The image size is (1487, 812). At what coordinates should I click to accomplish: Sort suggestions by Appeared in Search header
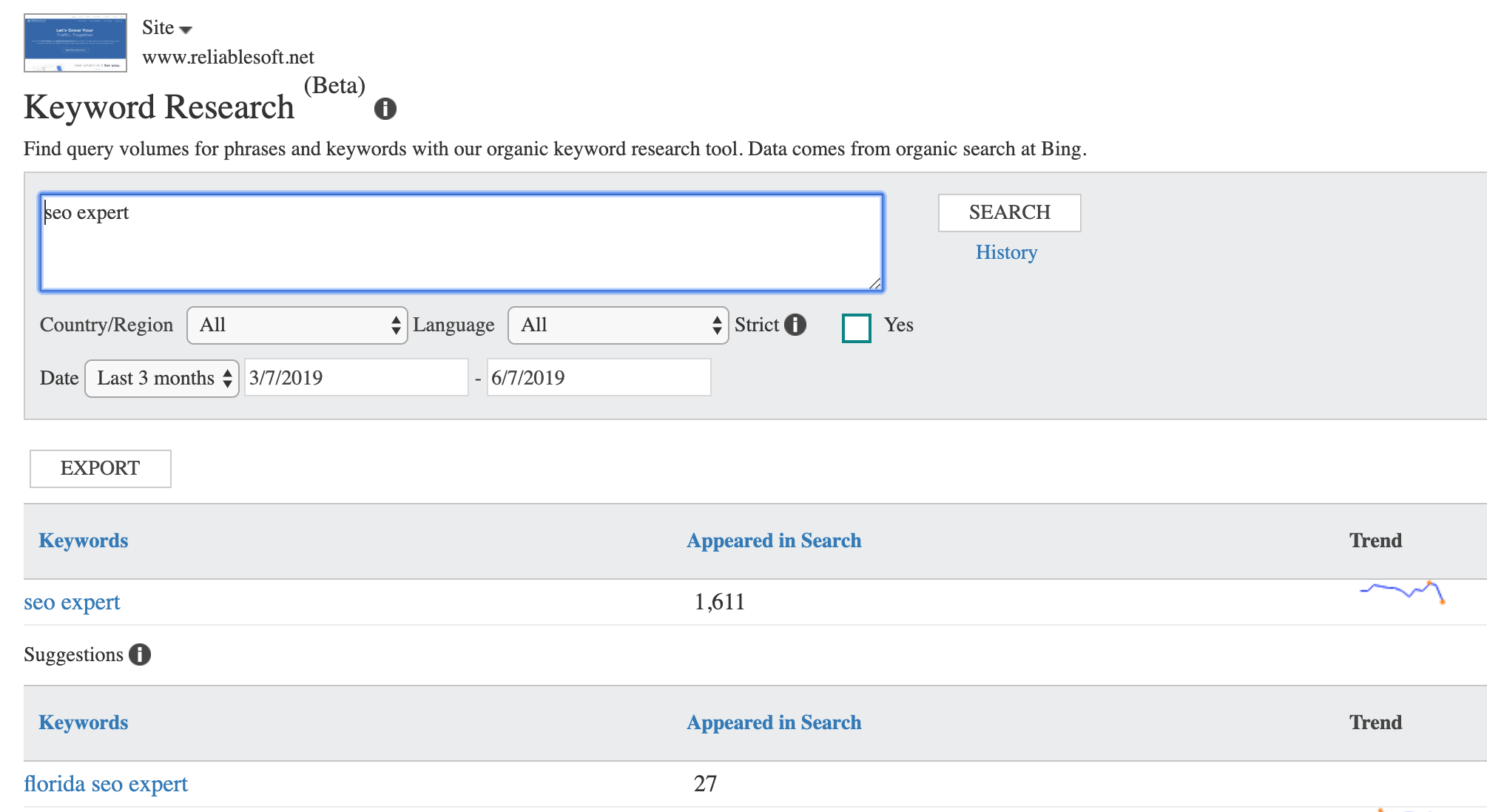click(x=774, y=723)
